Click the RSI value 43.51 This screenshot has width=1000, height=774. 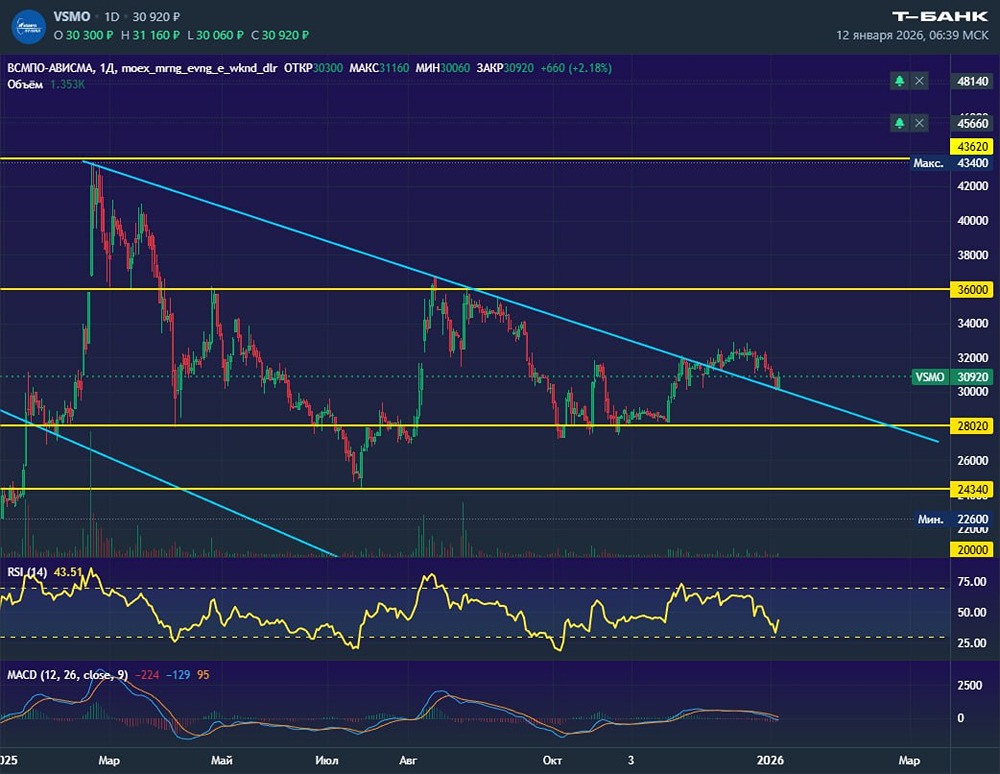[x=68, y=572]
